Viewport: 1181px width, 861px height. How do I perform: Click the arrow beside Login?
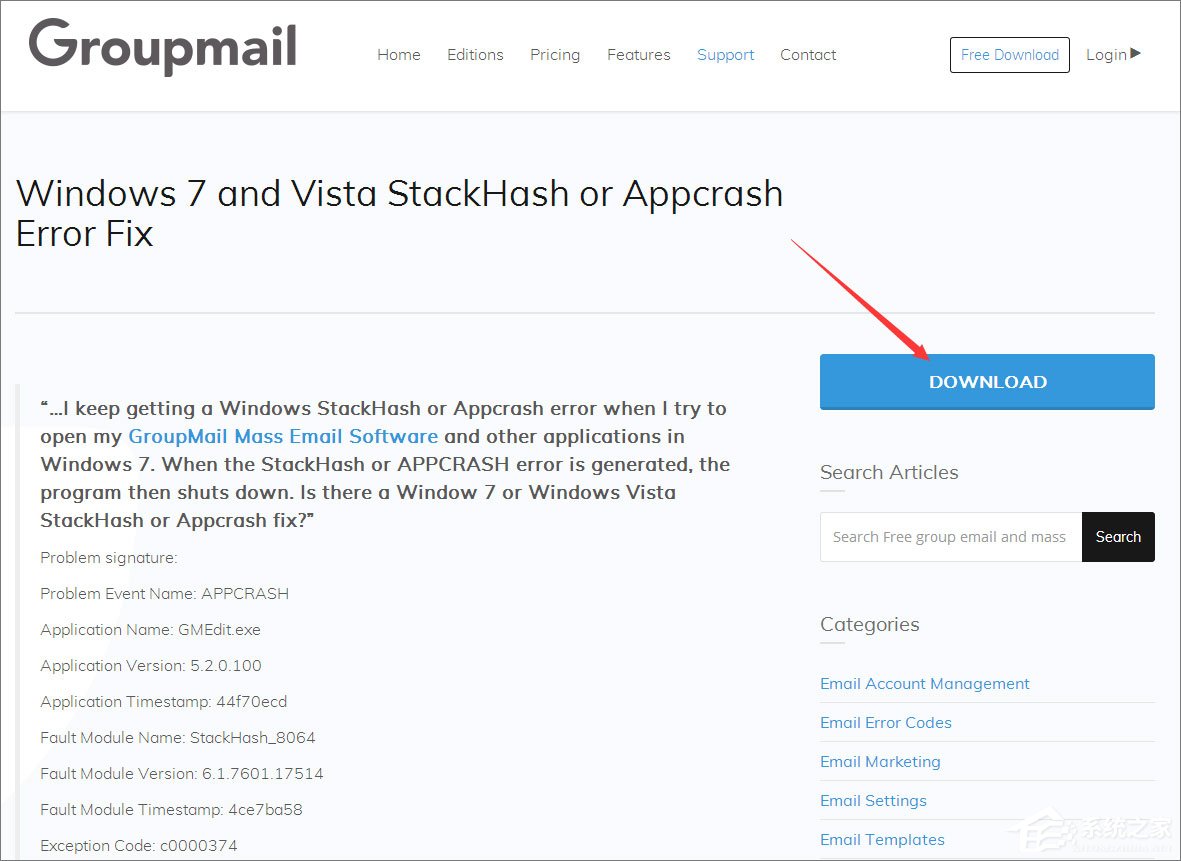coord(1136,53)
